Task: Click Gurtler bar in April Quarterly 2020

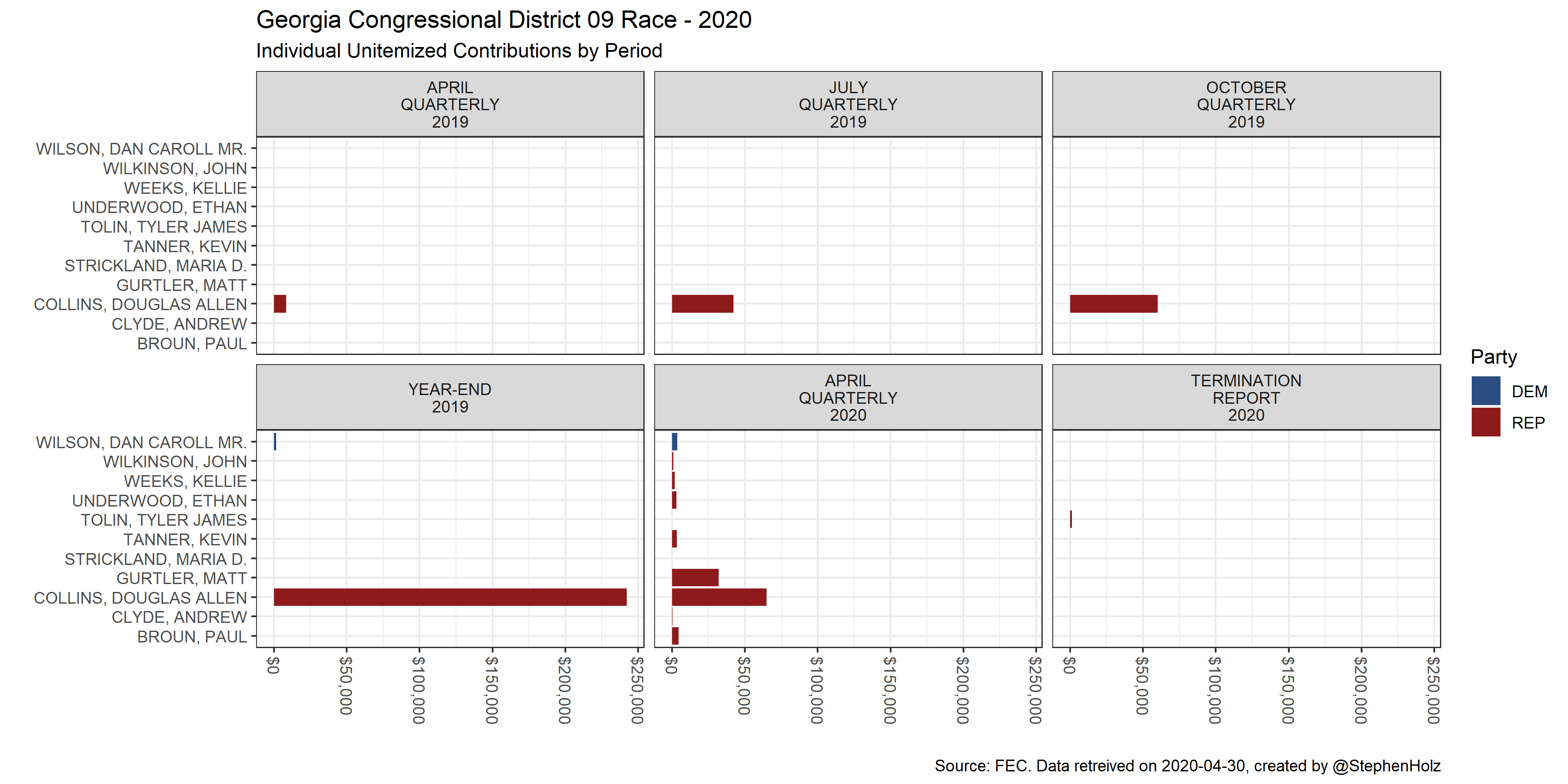Action: (x=695, y=578)
